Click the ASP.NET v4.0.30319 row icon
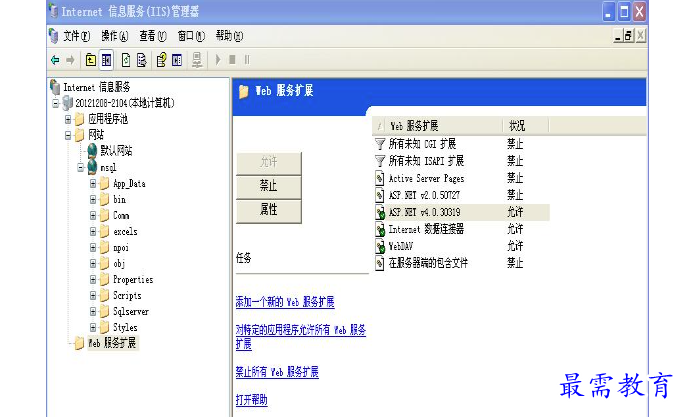The width and height of the screenshot is (681, 417). click(380, 212)
